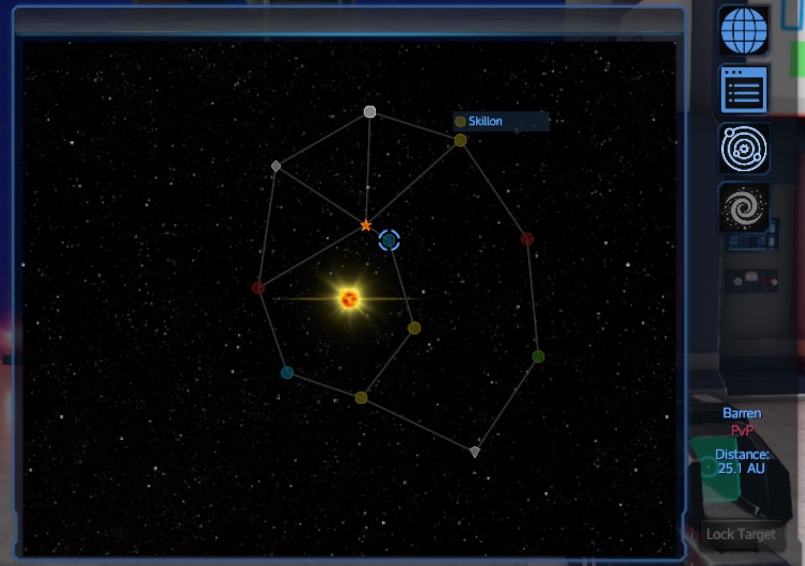The height and width of the screenshot is (566, 805).
Task: Open the globe planet view icon
Action: tap(743, 30)
